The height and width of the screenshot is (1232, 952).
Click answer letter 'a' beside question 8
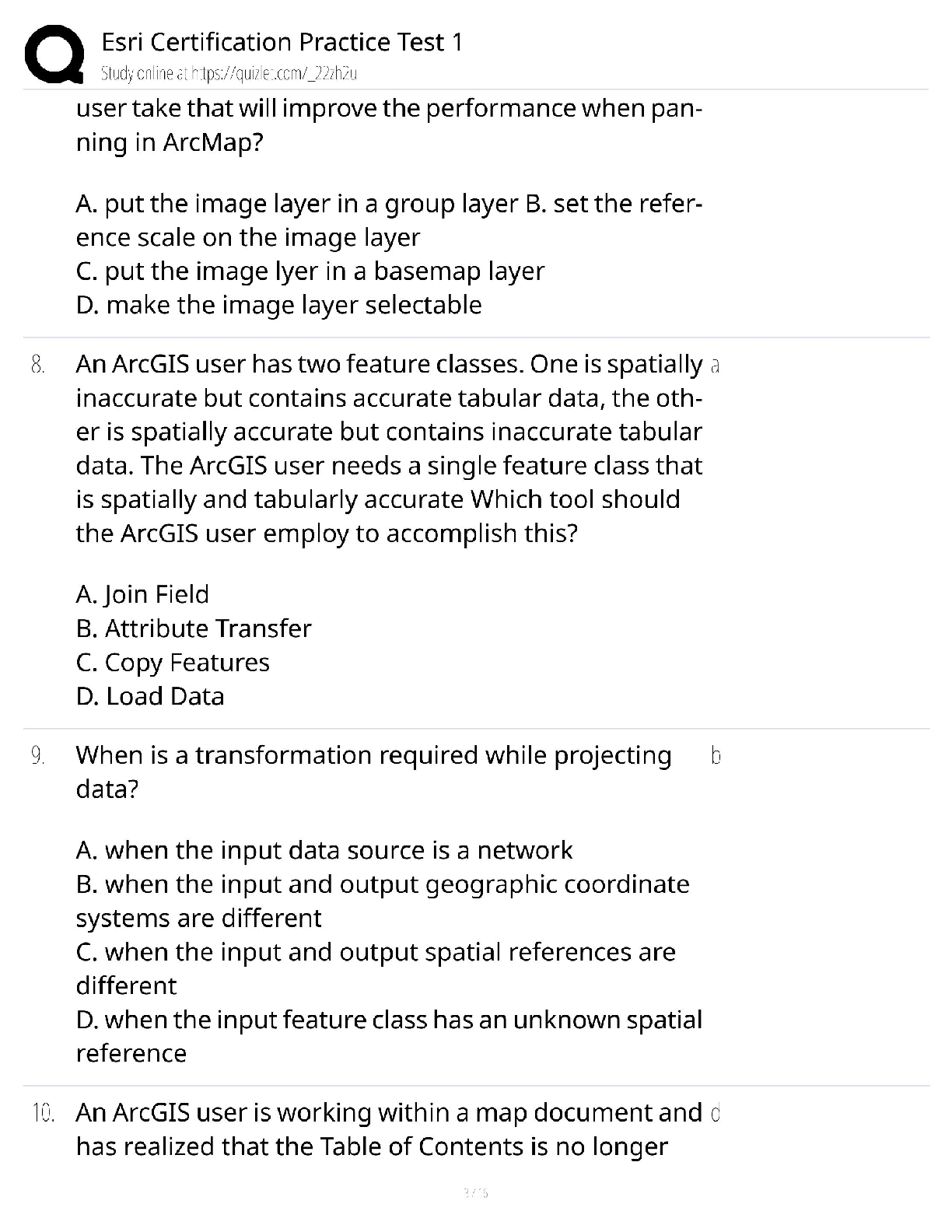[x=716, y=365]
